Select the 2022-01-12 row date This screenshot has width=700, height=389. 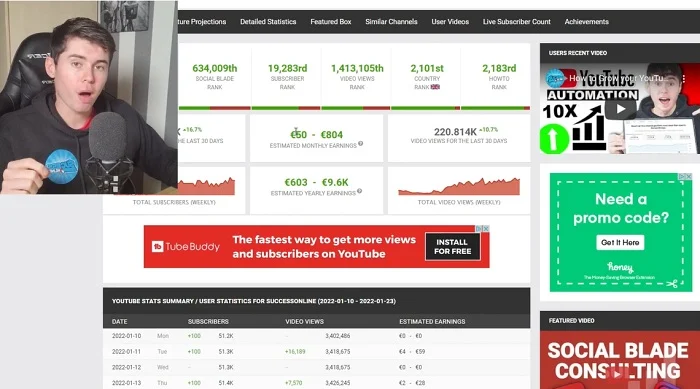coord(126,367)
